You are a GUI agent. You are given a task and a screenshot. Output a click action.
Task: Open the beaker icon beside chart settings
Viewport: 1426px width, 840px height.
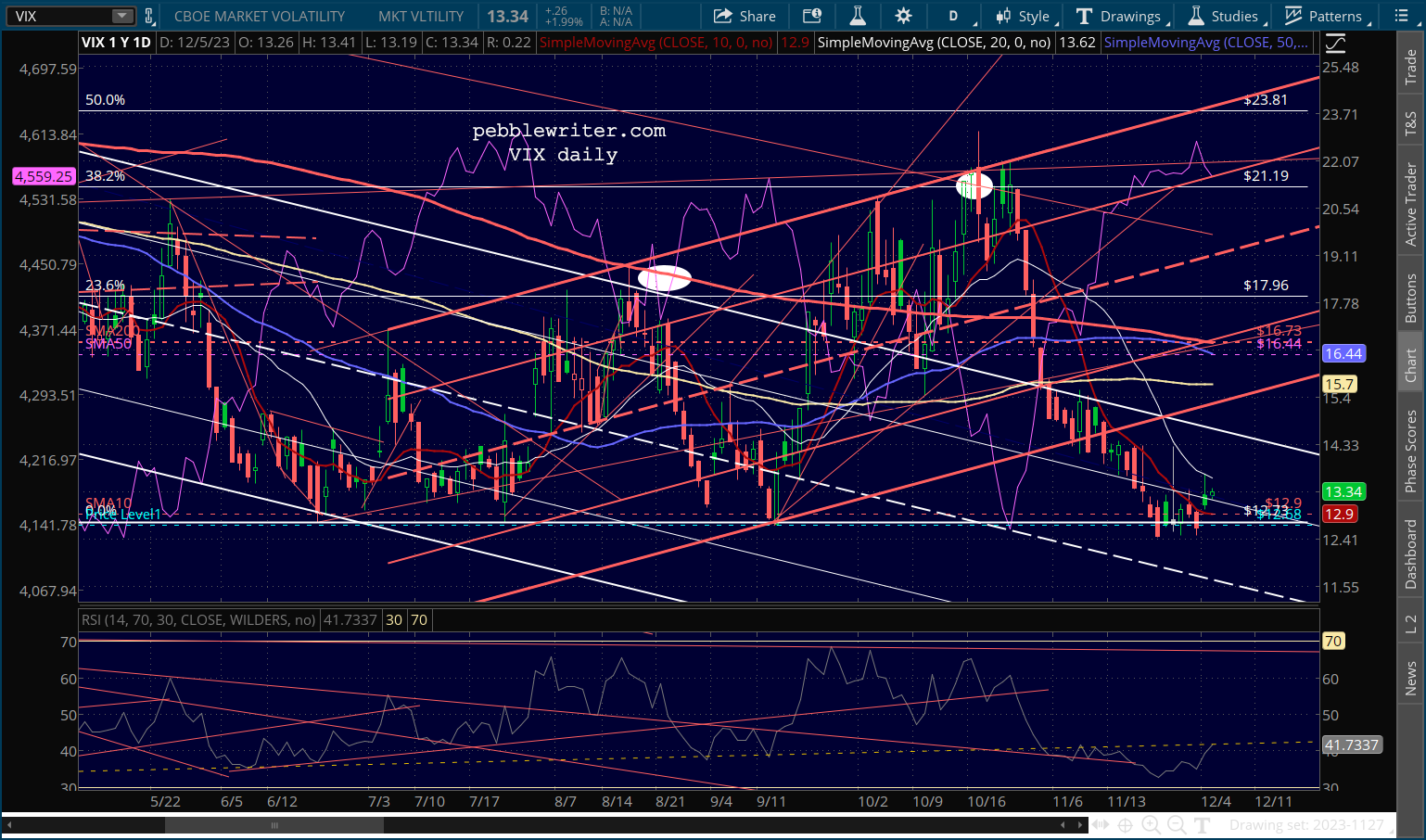click(x=858, y=16)
